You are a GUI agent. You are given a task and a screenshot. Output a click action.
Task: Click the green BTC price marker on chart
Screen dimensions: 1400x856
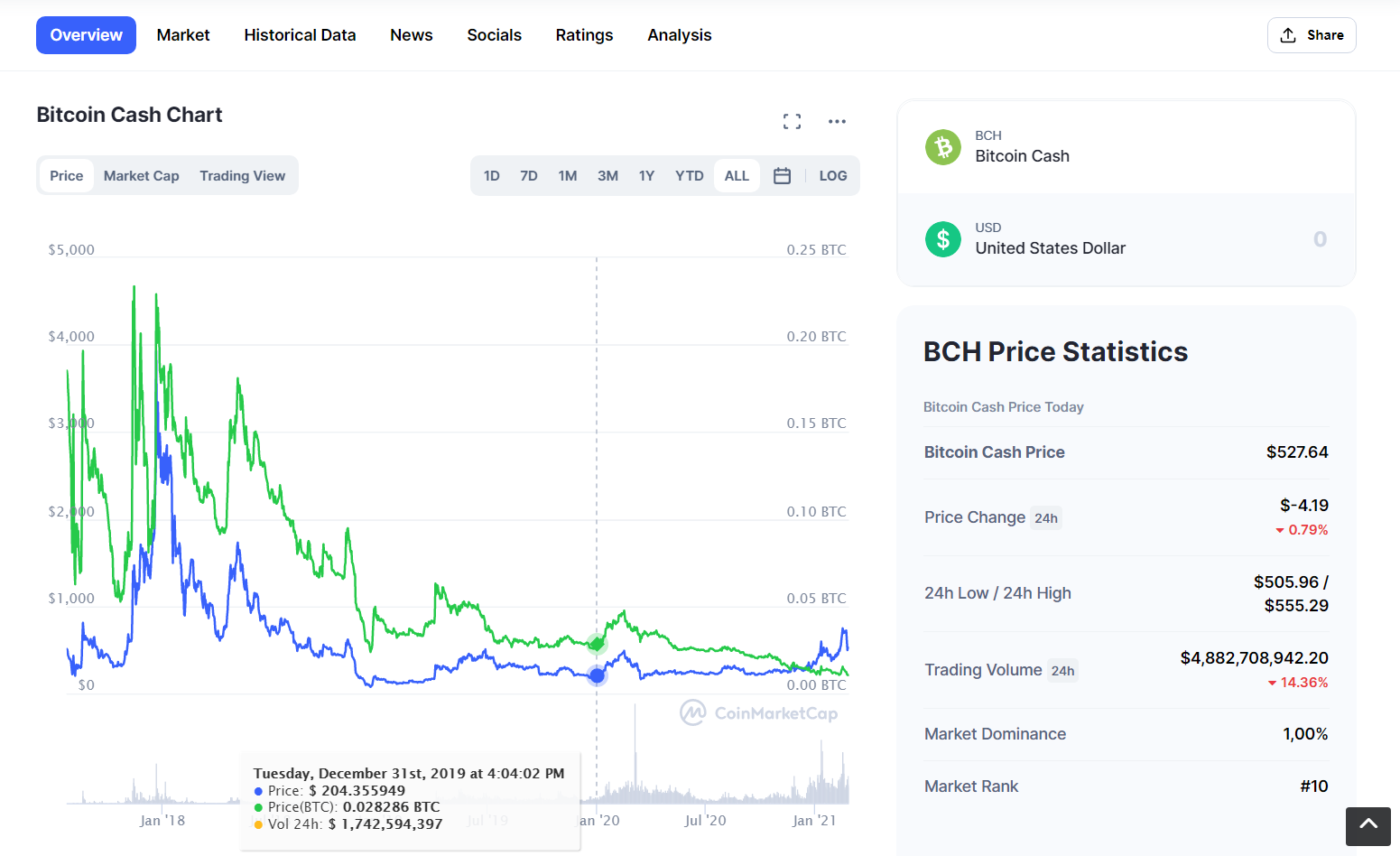597,644
